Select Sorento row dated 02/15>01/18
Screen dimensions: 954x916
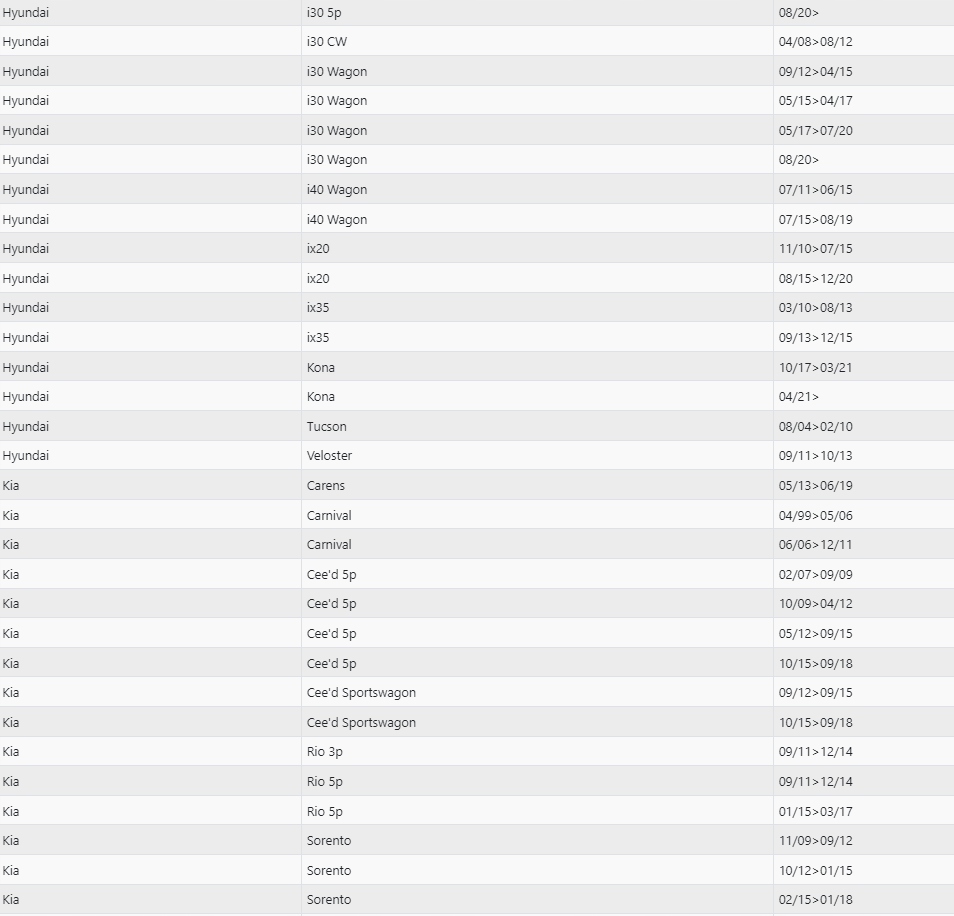pos(477,900)
